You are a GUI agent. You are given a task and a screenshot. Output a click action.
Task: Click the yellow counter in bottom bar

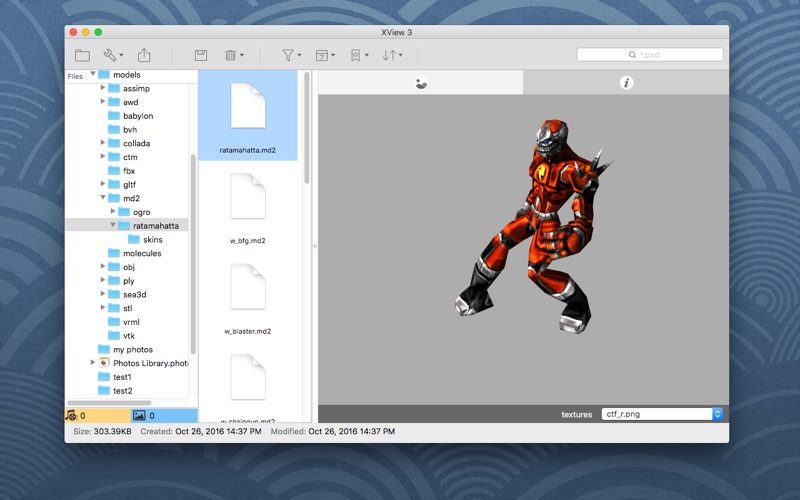[97, 415]
